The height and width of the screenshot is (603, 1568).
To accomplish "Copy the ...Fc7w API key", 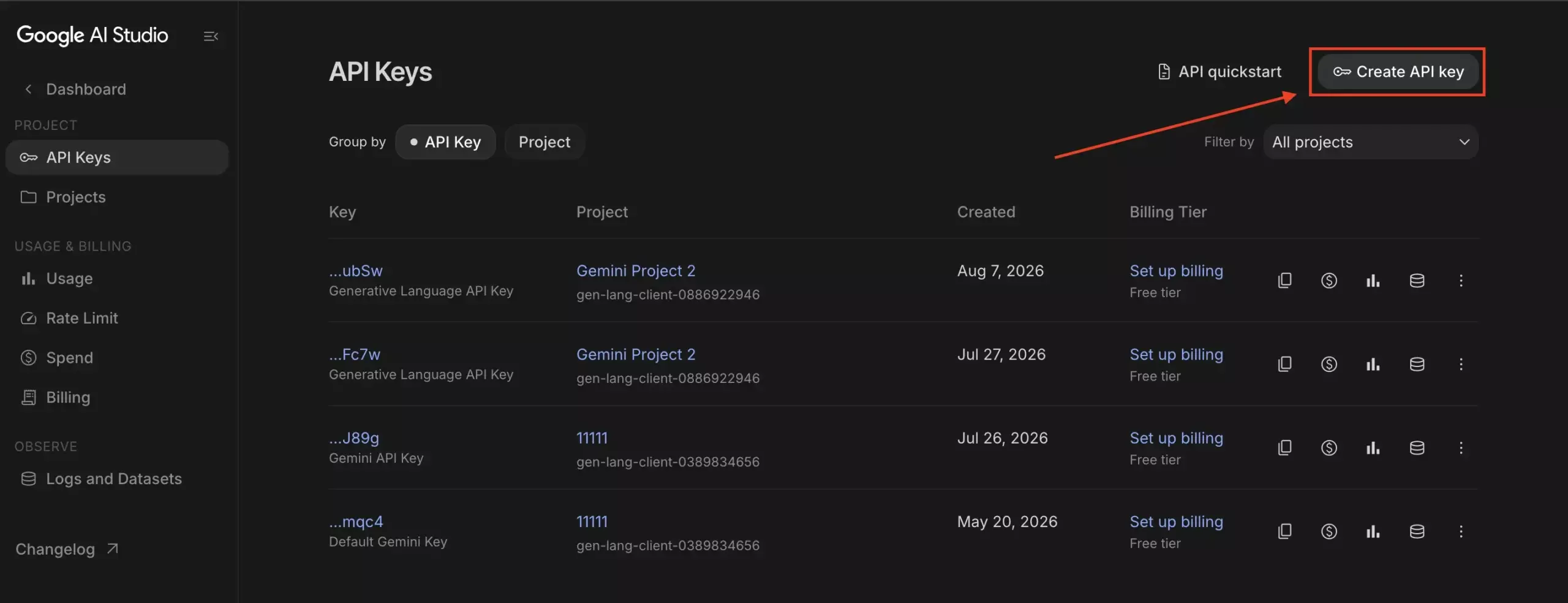I will click(x=1284, y=364).
